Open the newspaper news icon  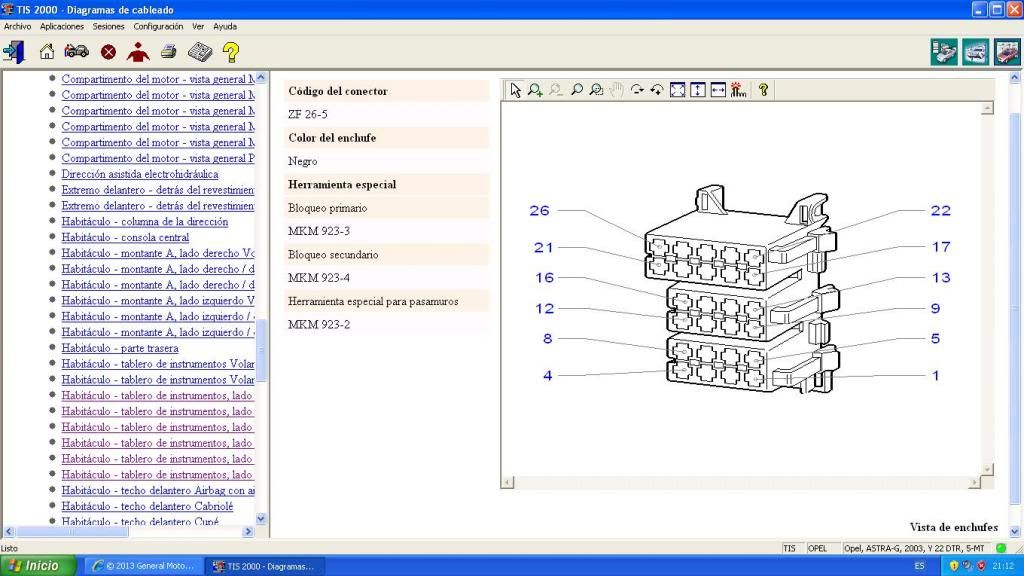coord(200,52)
